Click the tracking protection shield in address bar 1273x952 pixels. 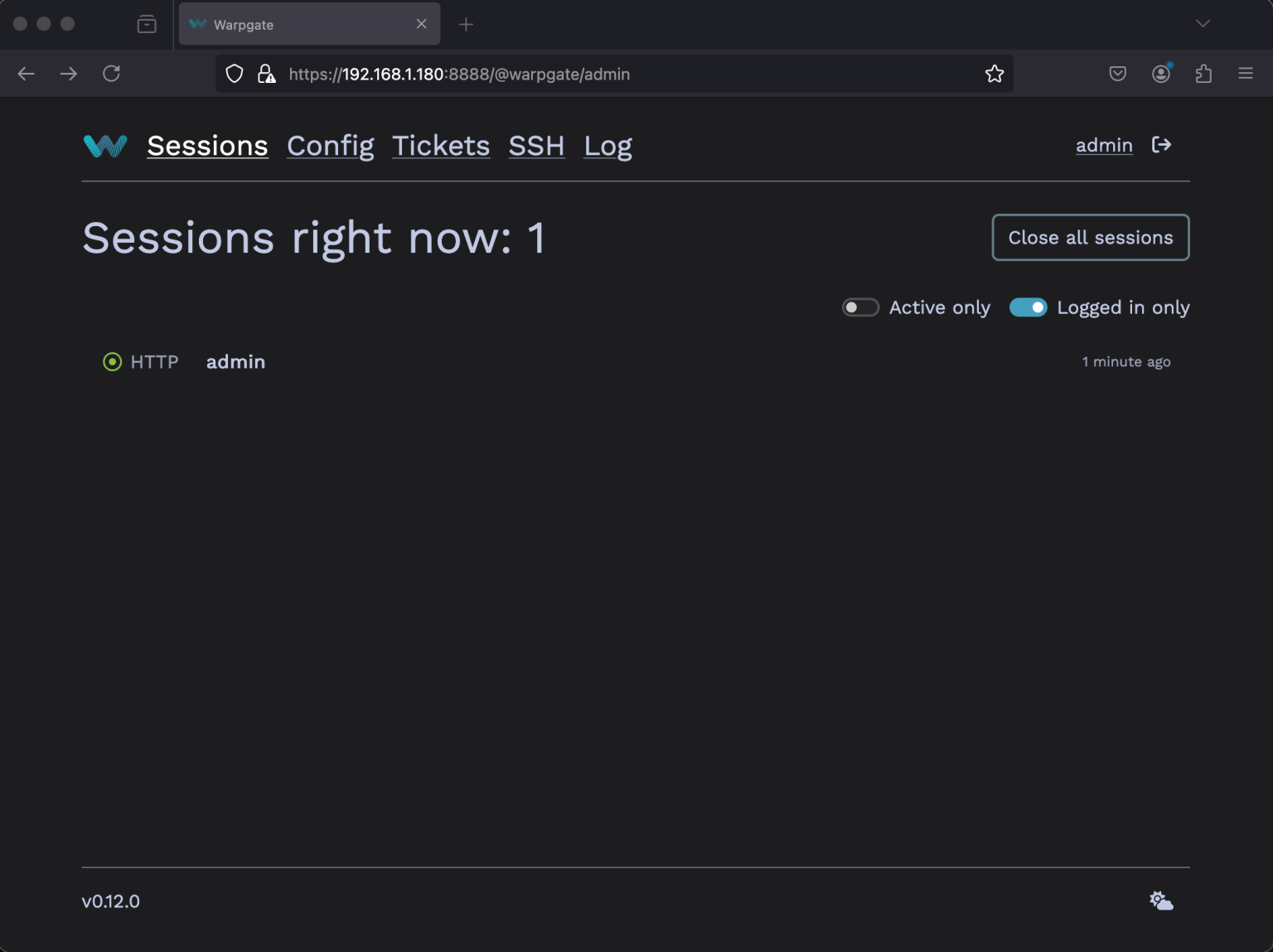coord(235,74)
